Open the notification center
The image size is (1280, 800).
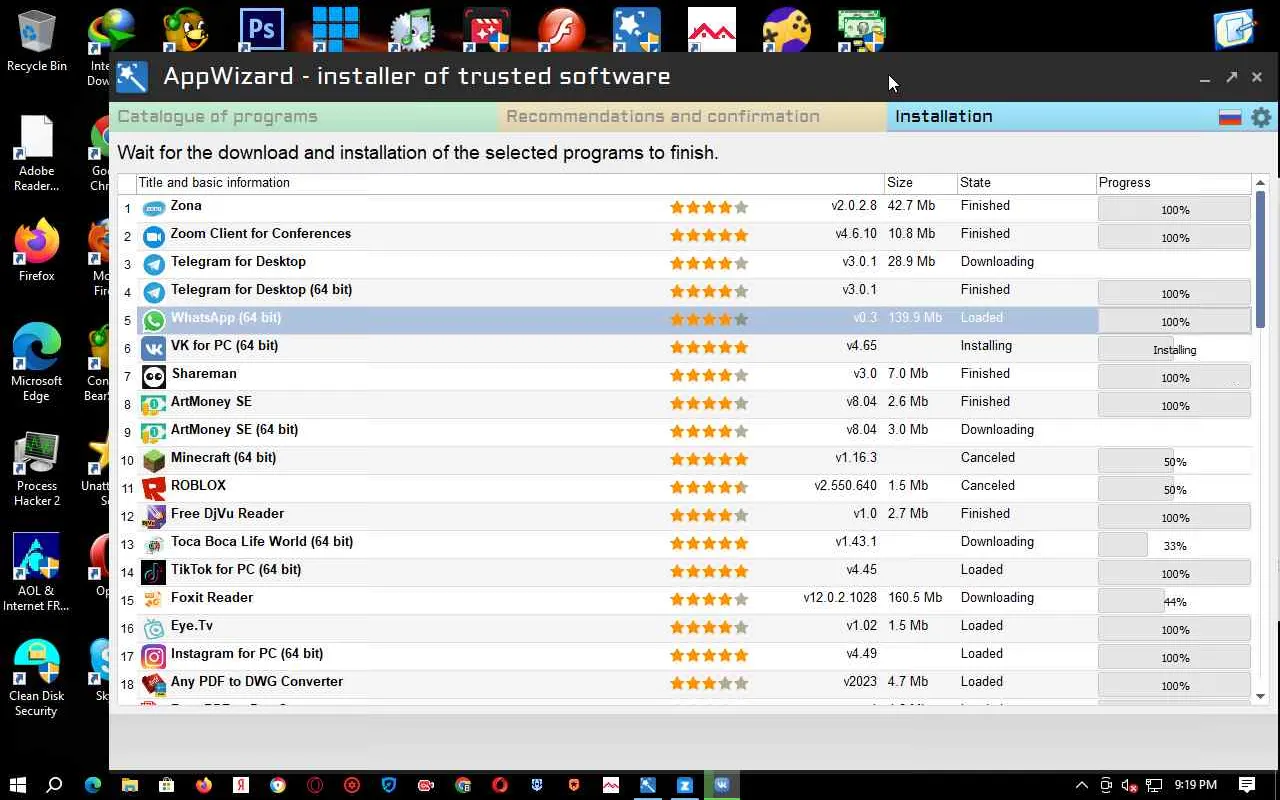[x=1247, y=785]
